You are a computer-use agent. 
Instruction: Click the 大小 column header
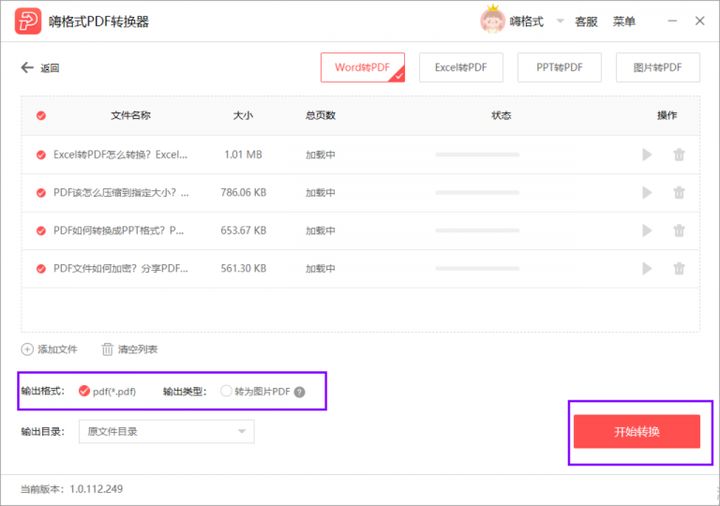(243, 115)
